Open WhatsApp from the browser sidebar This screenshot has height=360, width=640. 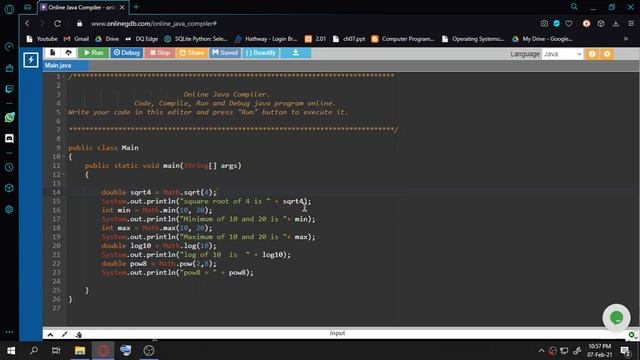[9, 118]
